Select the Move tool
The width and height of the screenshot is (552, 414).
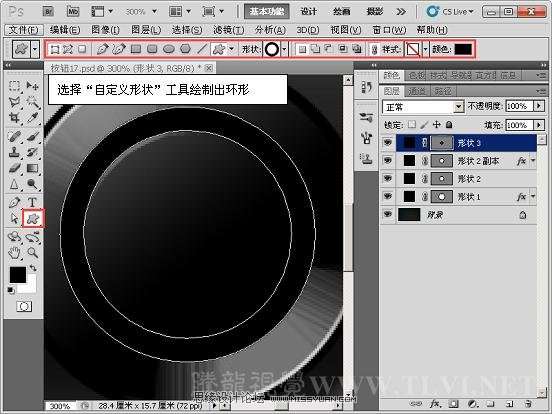(32, 86)
